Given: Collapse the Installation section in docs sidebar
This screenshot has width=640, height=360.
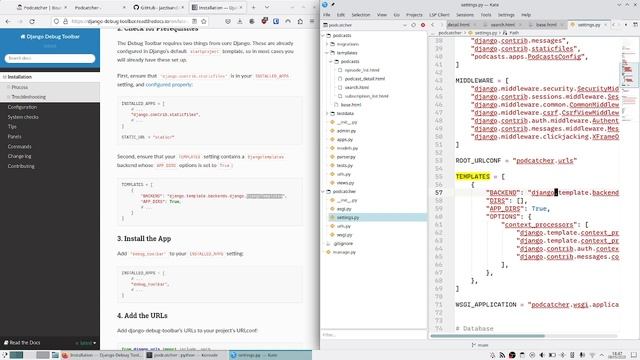Looking at the screenshot, I should coord(4,77).
